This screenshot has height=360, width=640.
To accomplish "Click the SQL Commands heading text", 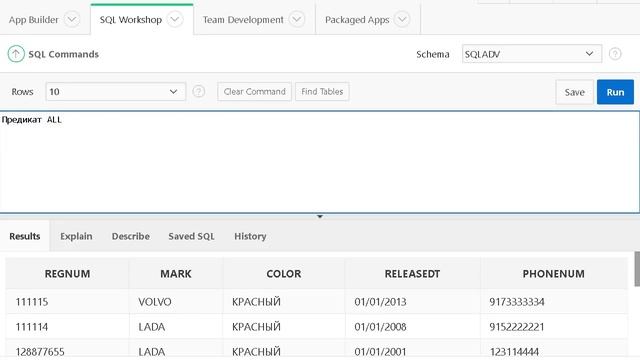I will pyautogui.click(x=63, y=54).
